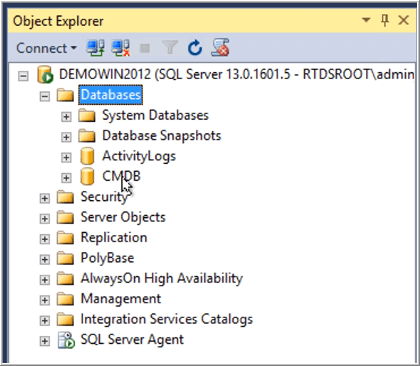Click the Stop toolbar icon

tap(145, 49)
